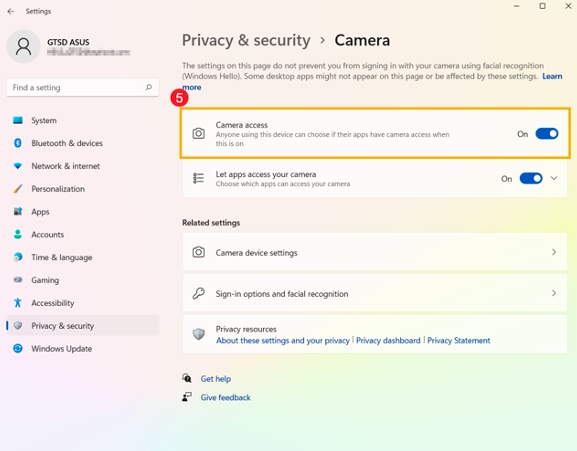
Task: Click the Get help icon
Action: tap(187, 378)
